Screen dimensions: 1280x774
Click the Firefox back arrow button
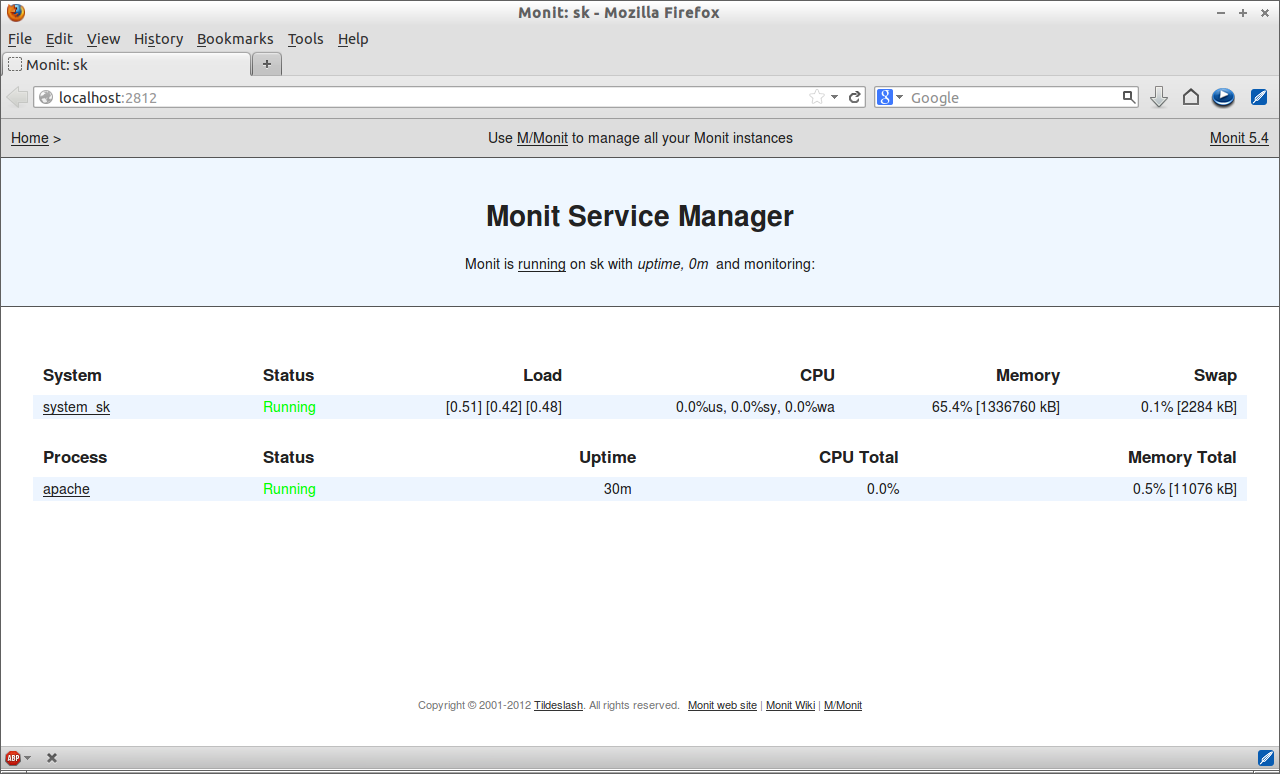(17, 97)
